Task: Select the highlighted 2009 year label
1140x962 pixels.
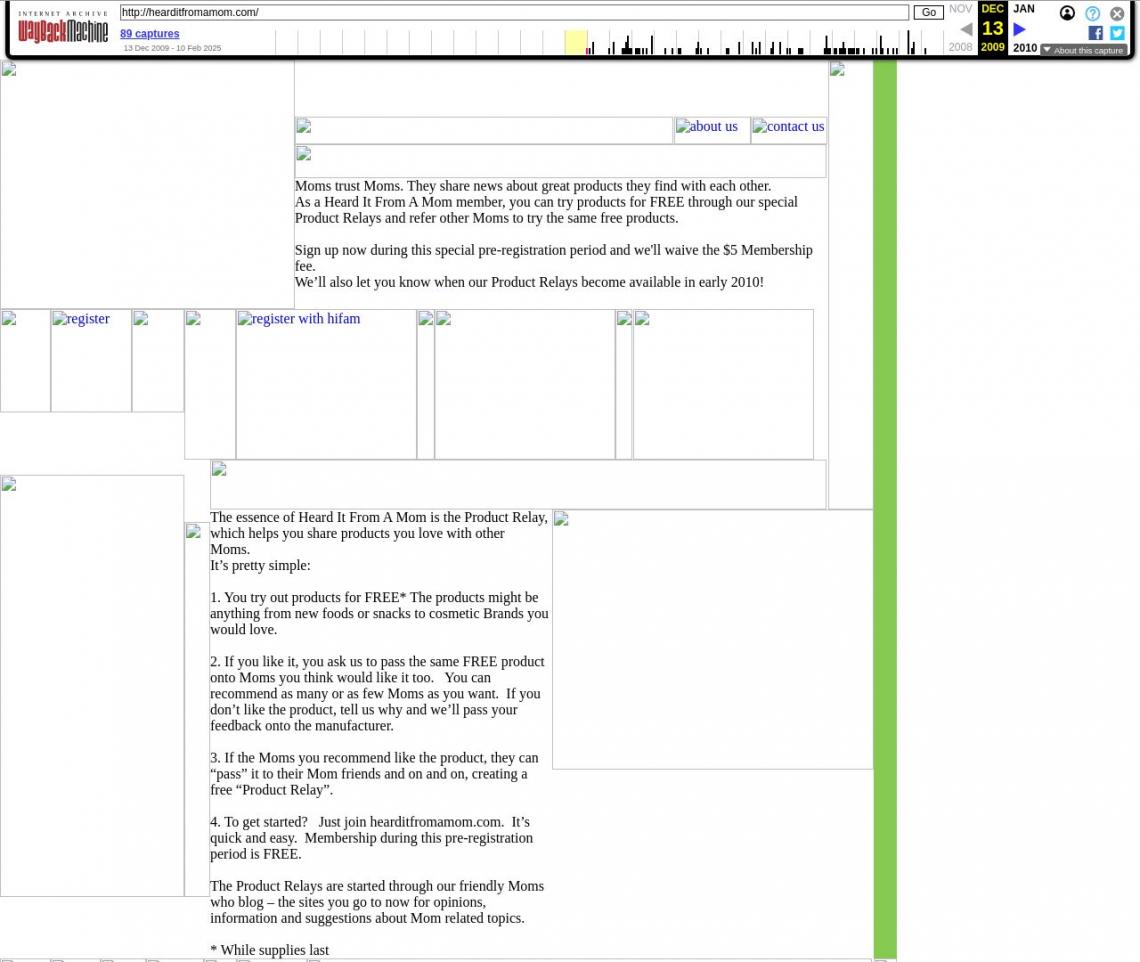Action: 992,47
